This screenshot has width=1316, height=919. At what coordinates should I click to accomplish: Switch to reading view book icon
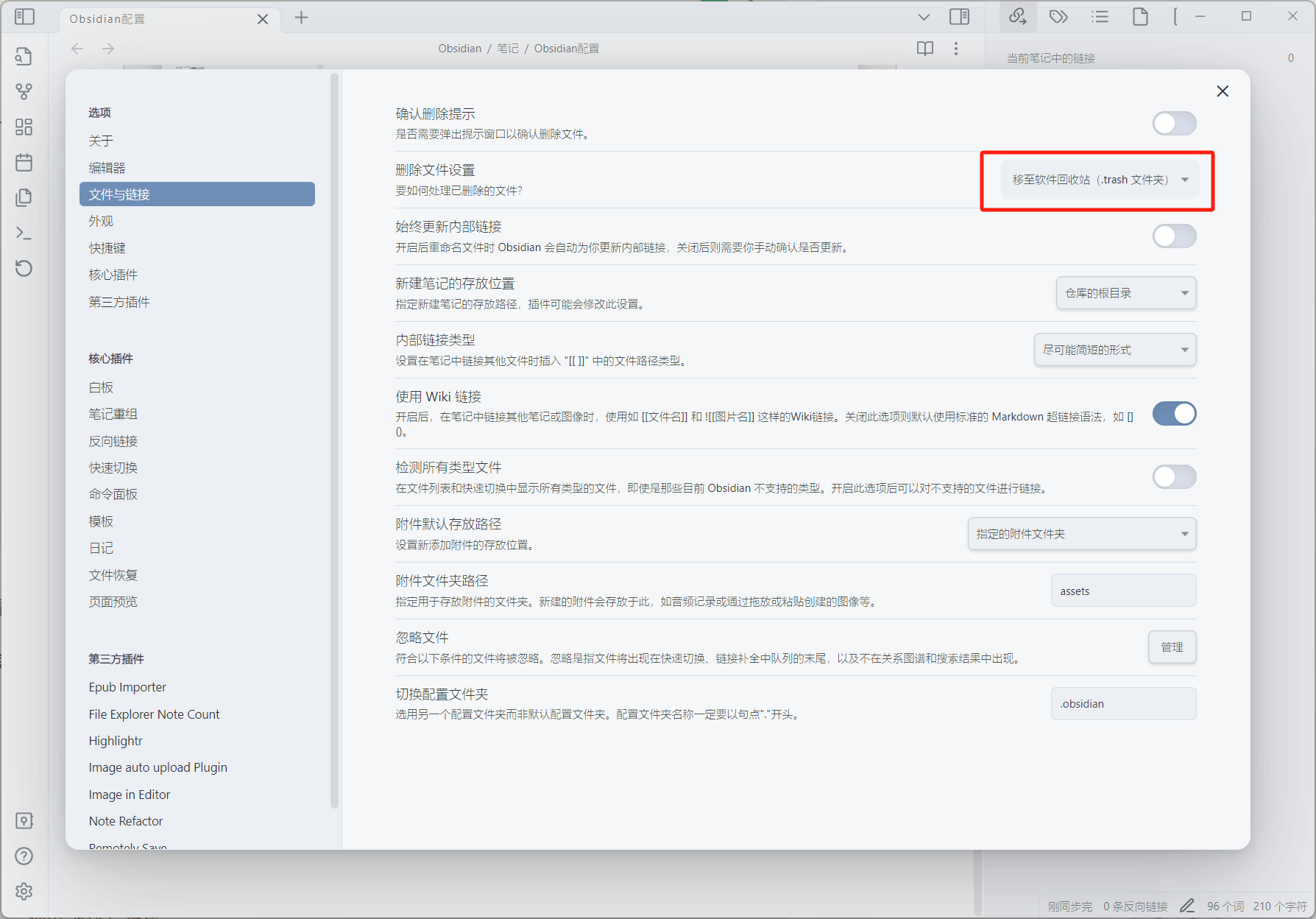925,49
